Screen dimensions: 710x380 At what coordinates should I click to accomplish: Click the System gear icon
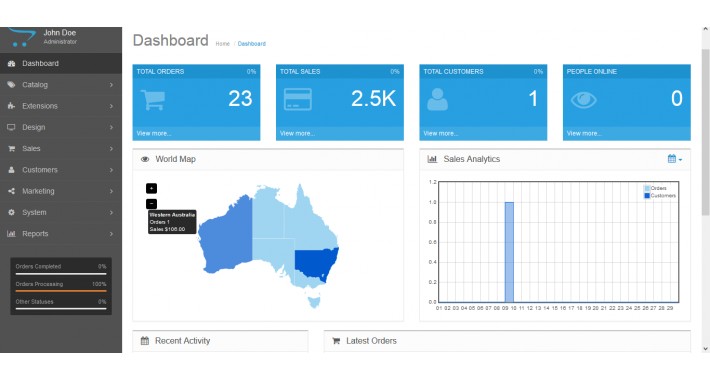coord(11,212)
